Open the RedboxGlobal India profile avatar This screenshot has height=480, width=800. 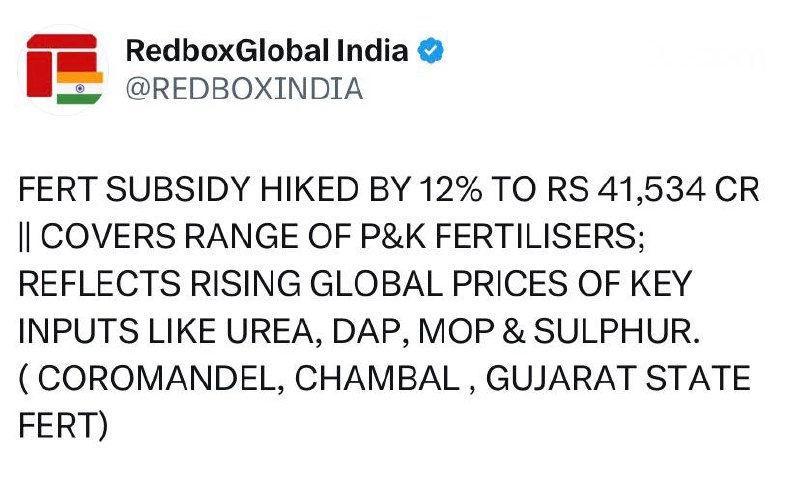point(62,71)
